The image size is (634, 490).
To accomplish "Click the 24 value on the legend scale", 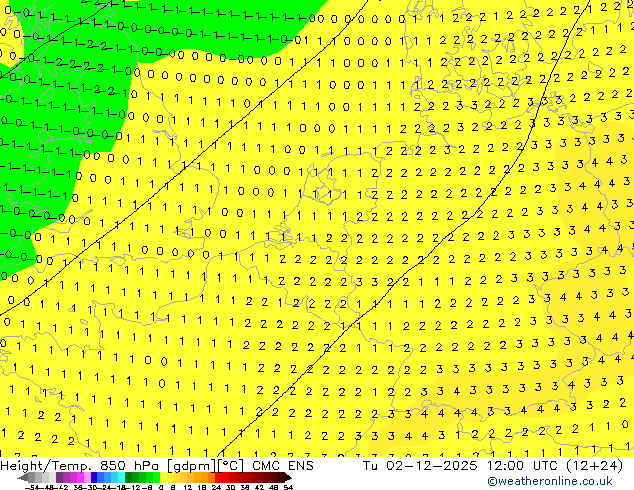I will click(x=216, y=487).
